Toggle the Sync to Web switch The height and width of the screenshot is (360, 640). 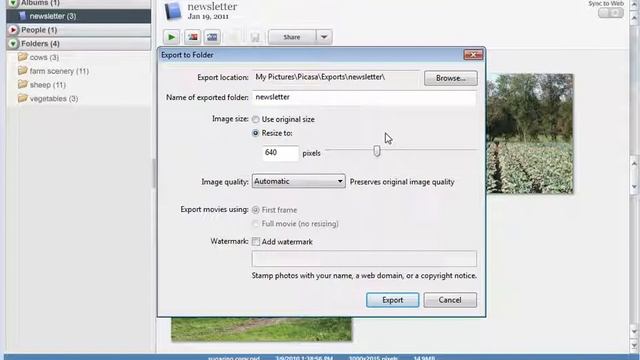611,13
